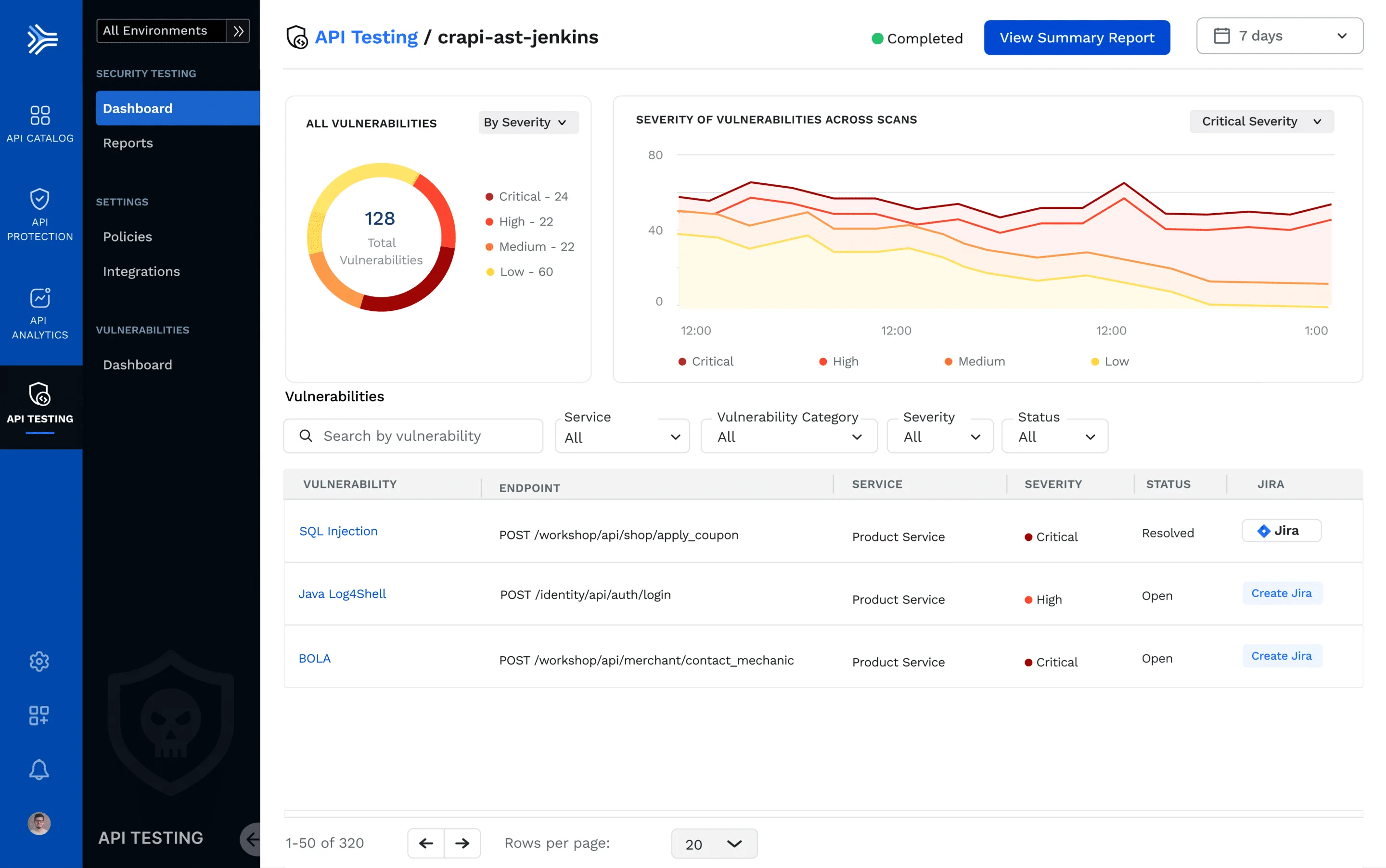Open notifications via the bell icon
Viewport: 1386px width, 868px height.
tap(39, 769)
